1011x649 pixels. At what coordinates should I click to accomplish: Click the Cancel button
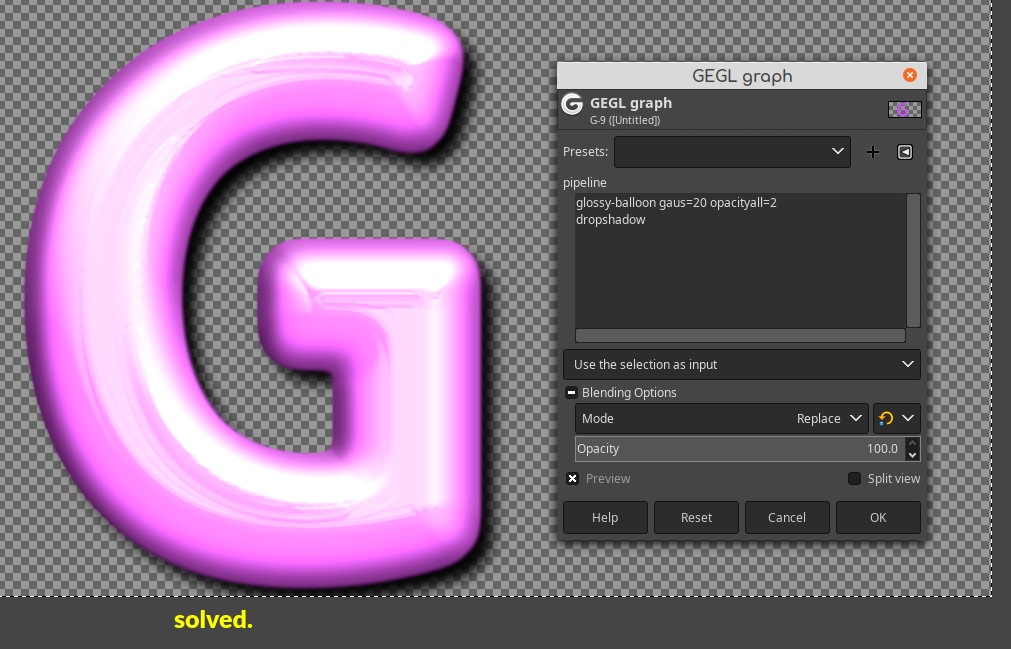point(787,518)
